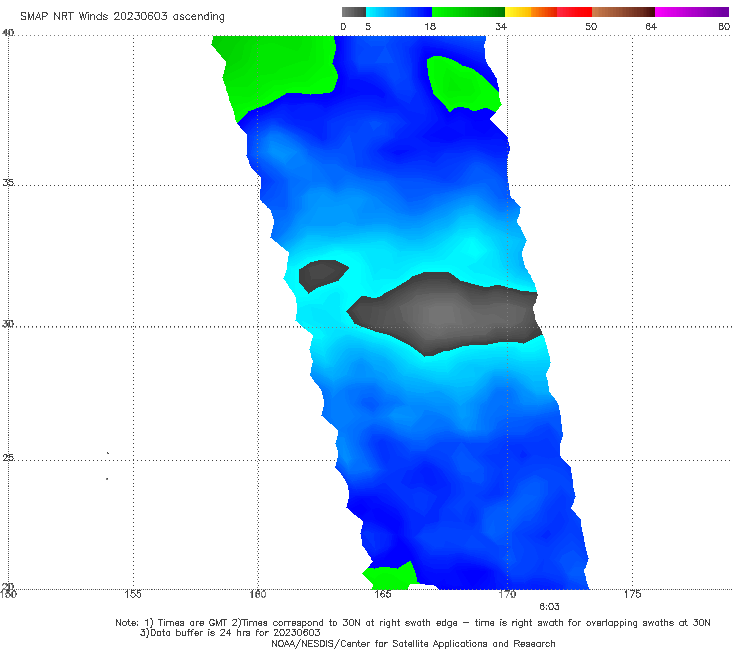
Task: Click the note line 'Times are GMT'
Action: (x=193, y=623)
